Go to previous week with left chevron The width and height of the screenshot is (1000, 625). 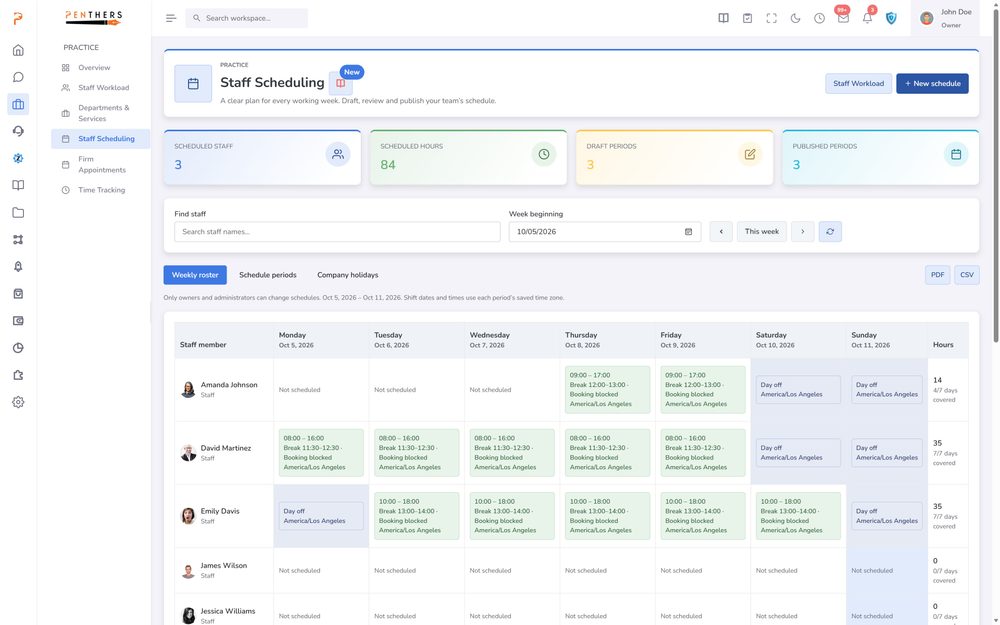tap(721, 232)
